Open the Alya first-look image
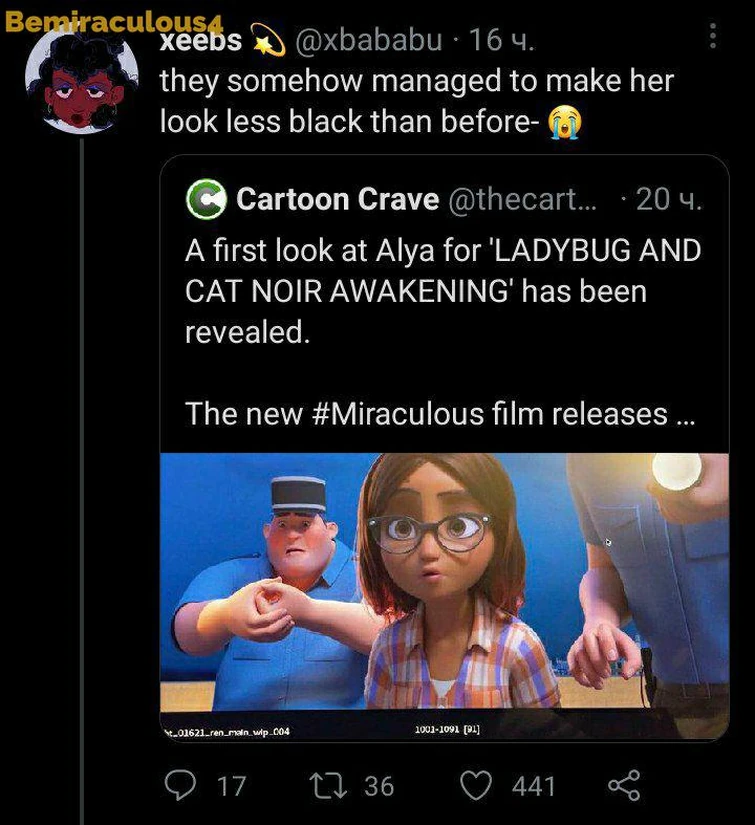The image size is (755, 825). (444, 595)
